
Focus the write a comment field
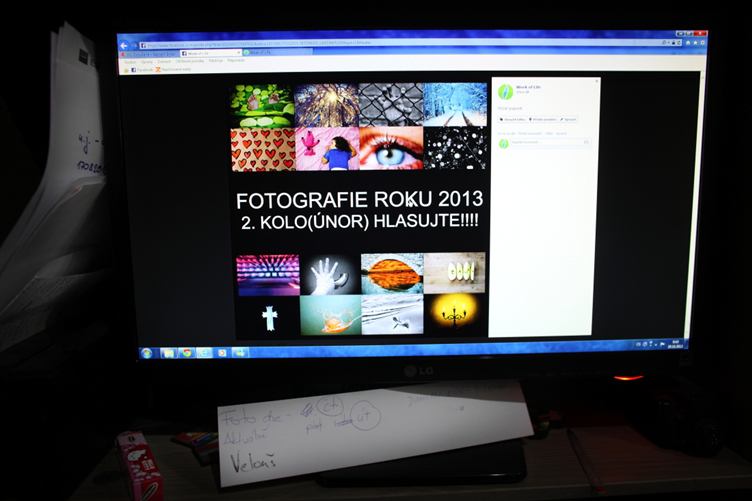tap(550, 142)
